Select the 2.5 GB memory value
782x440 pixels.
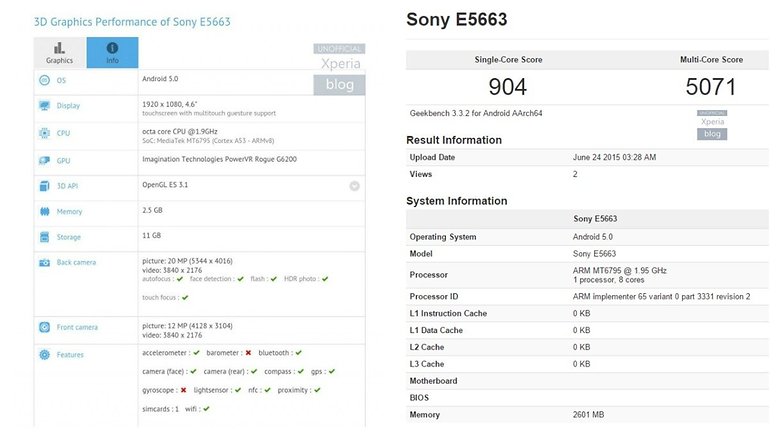click(x=152, y=210)
